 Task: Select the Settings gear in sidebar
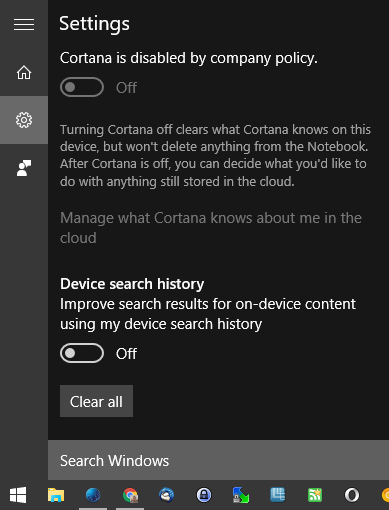coord(24,120)
